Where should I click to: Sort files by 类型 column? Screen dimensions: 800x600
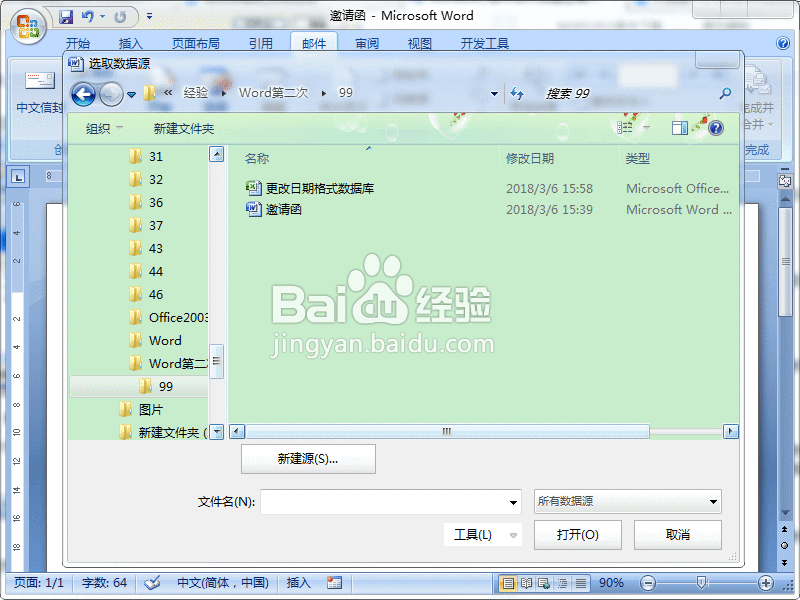point(637,159)
